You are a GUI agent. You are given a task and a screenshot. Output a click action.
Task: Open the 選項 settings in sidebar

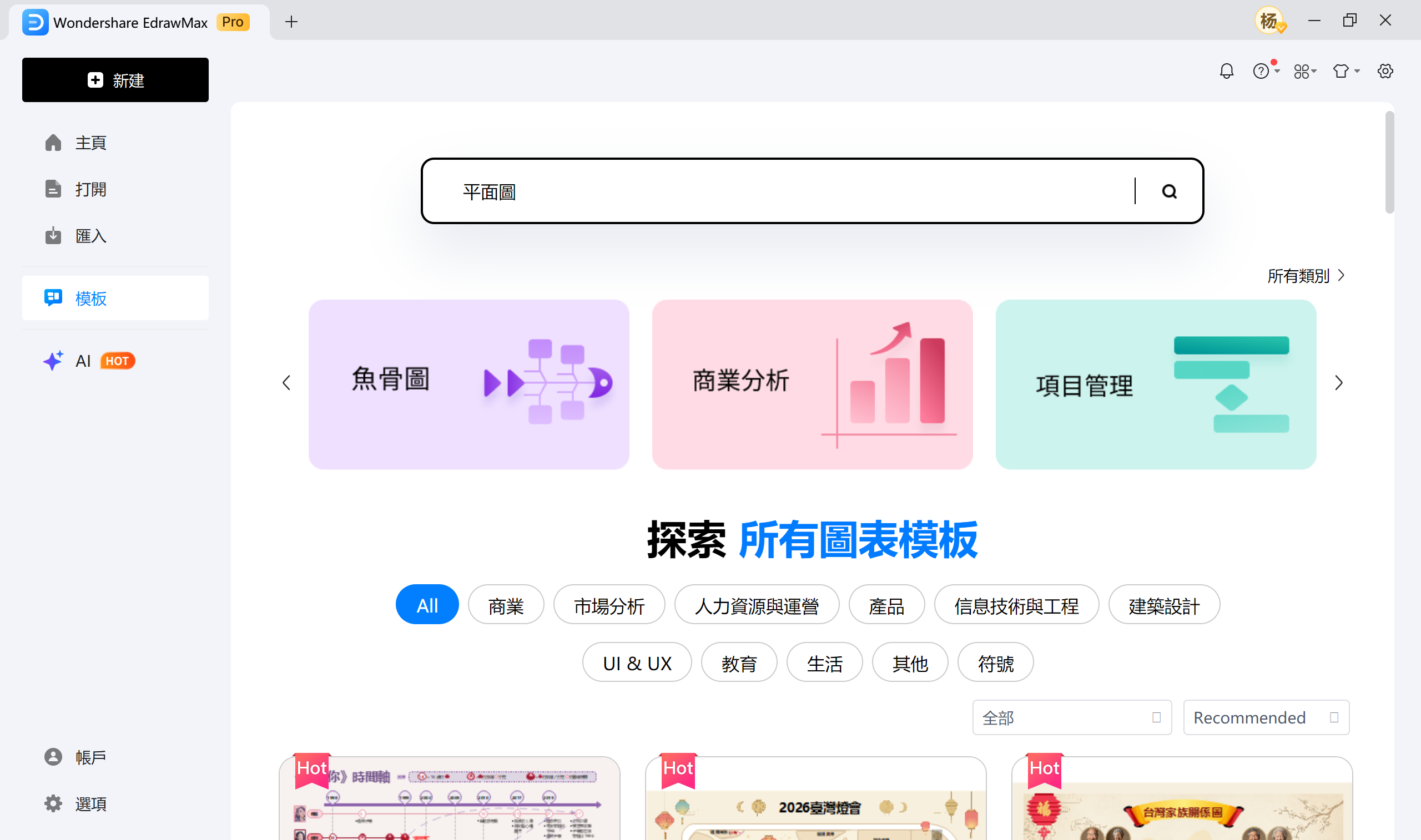tap(90, 804)
